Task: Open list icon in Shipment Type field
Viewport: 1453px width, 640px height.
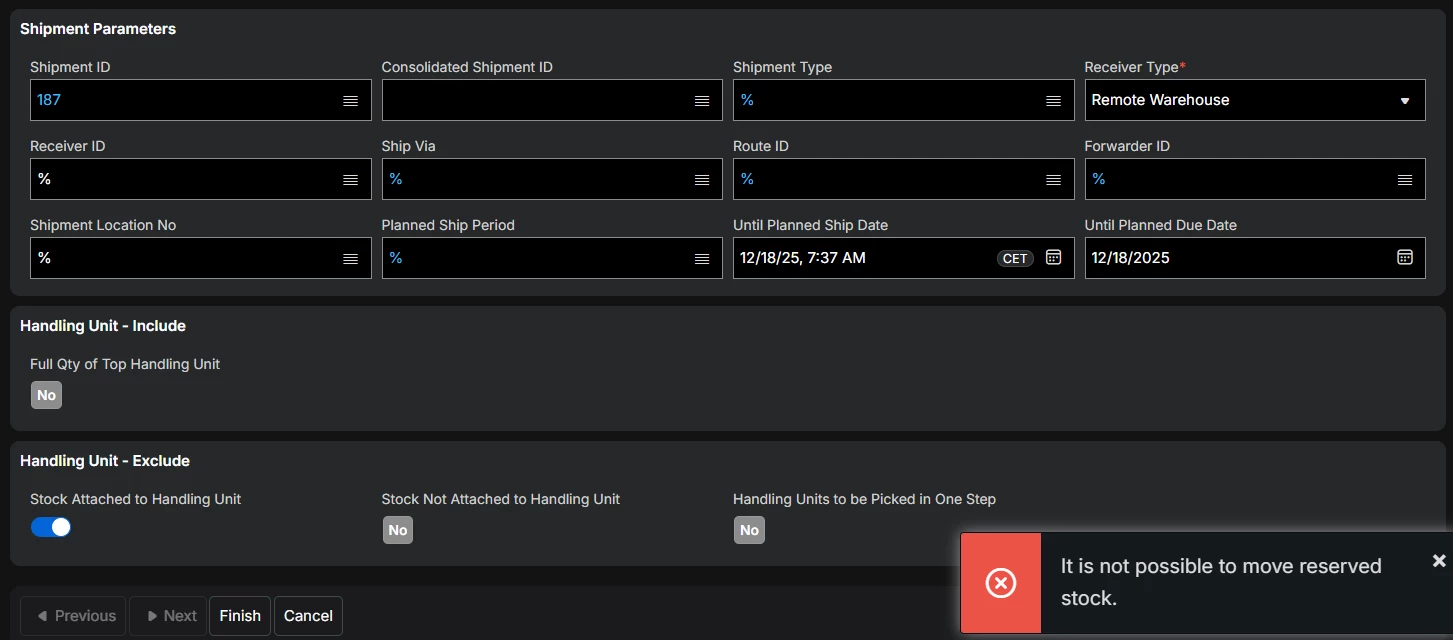Action: tap(1053, 101)
